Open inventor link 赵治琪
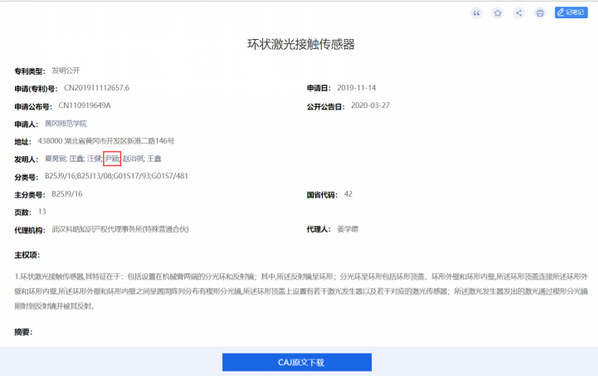 [x=133, y=158]
